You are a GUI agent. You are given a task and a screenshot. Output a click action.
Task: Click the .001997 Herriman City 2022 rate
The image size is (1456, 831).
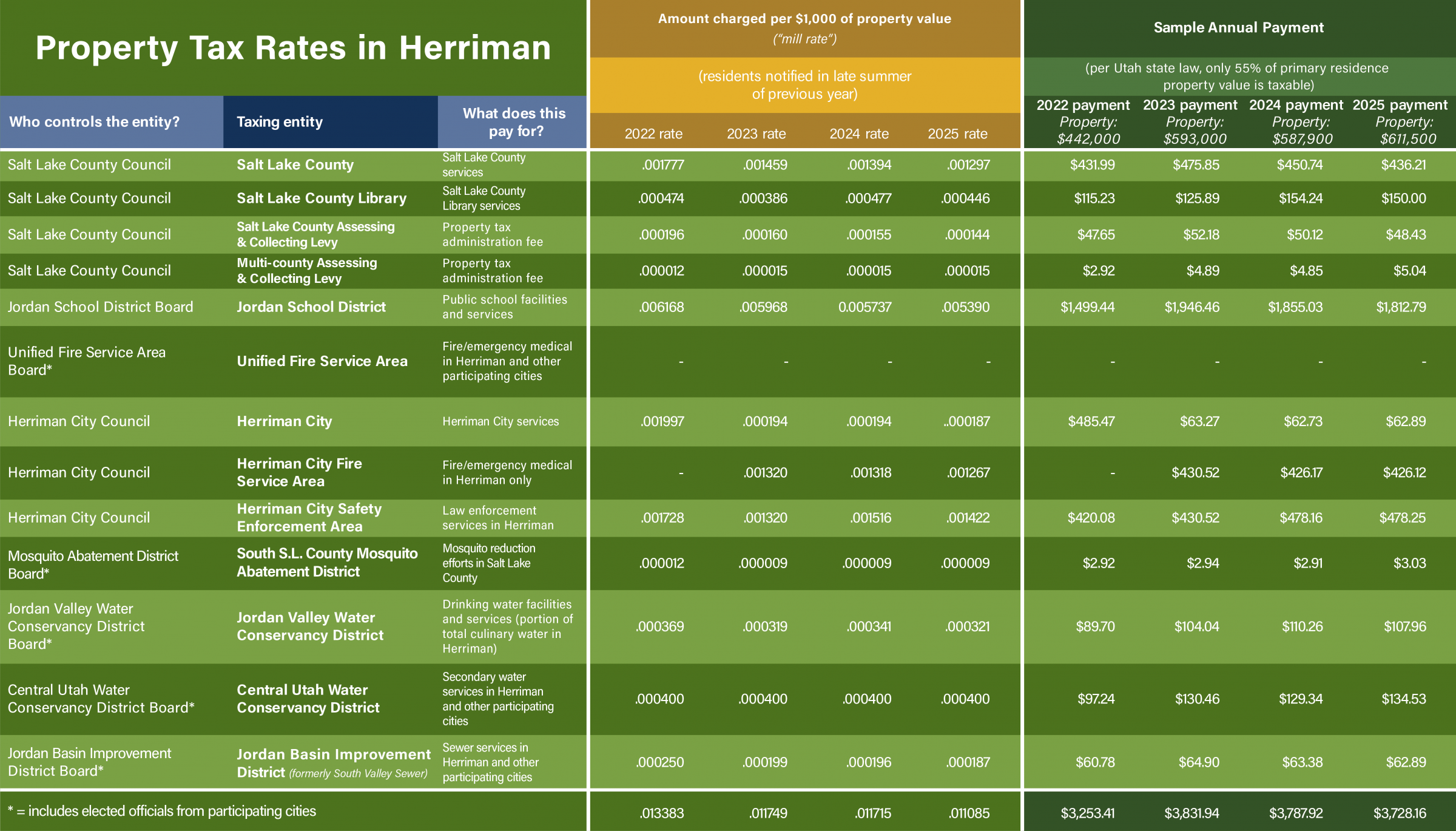click(x=662, y=421)
